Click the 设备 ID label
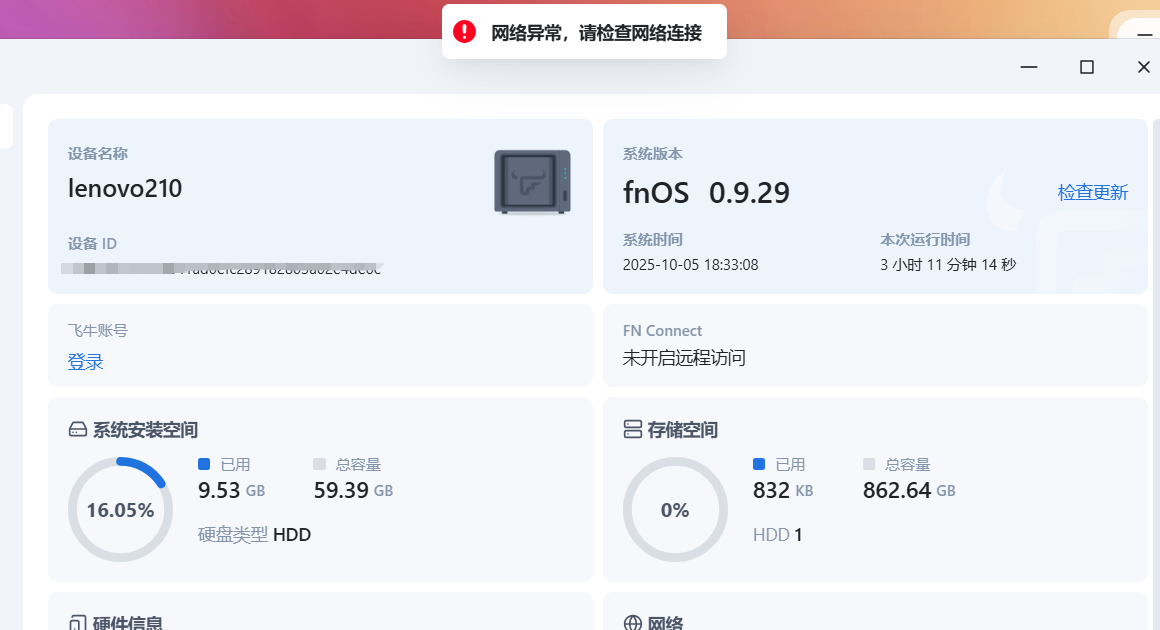The image size is (1160, 630). [92, 243]
